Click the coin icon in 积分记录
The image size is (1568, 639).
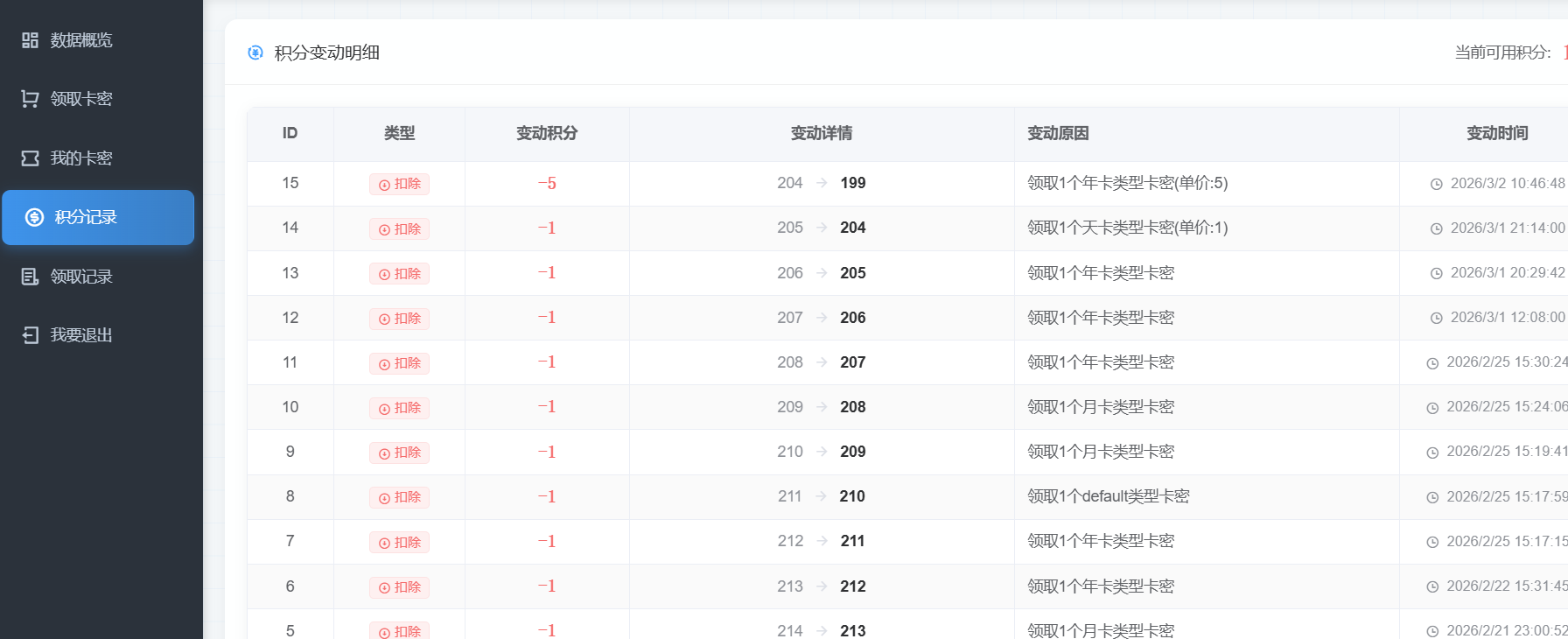coord(34,217)
